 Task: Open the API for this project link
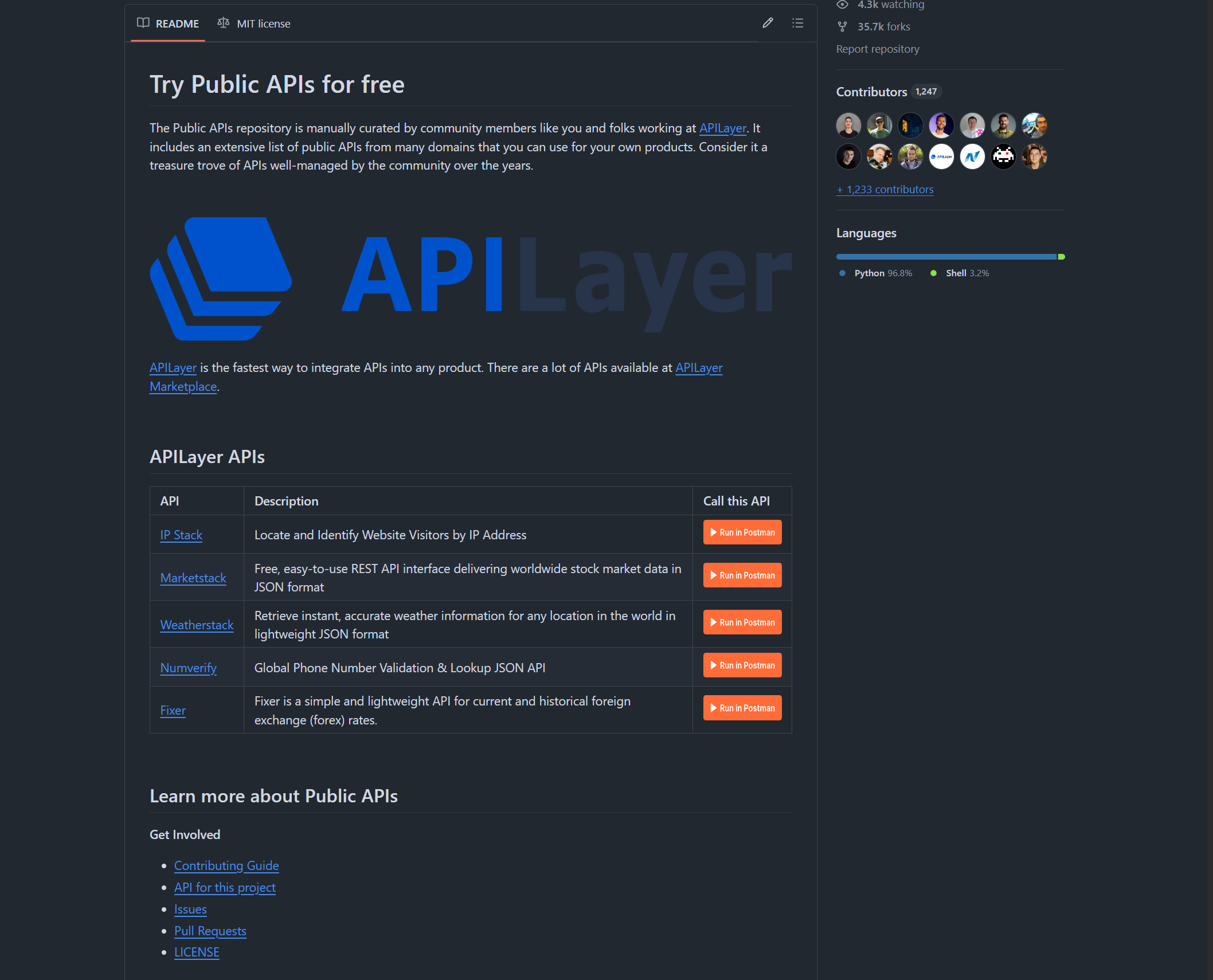tap(225, 888)
